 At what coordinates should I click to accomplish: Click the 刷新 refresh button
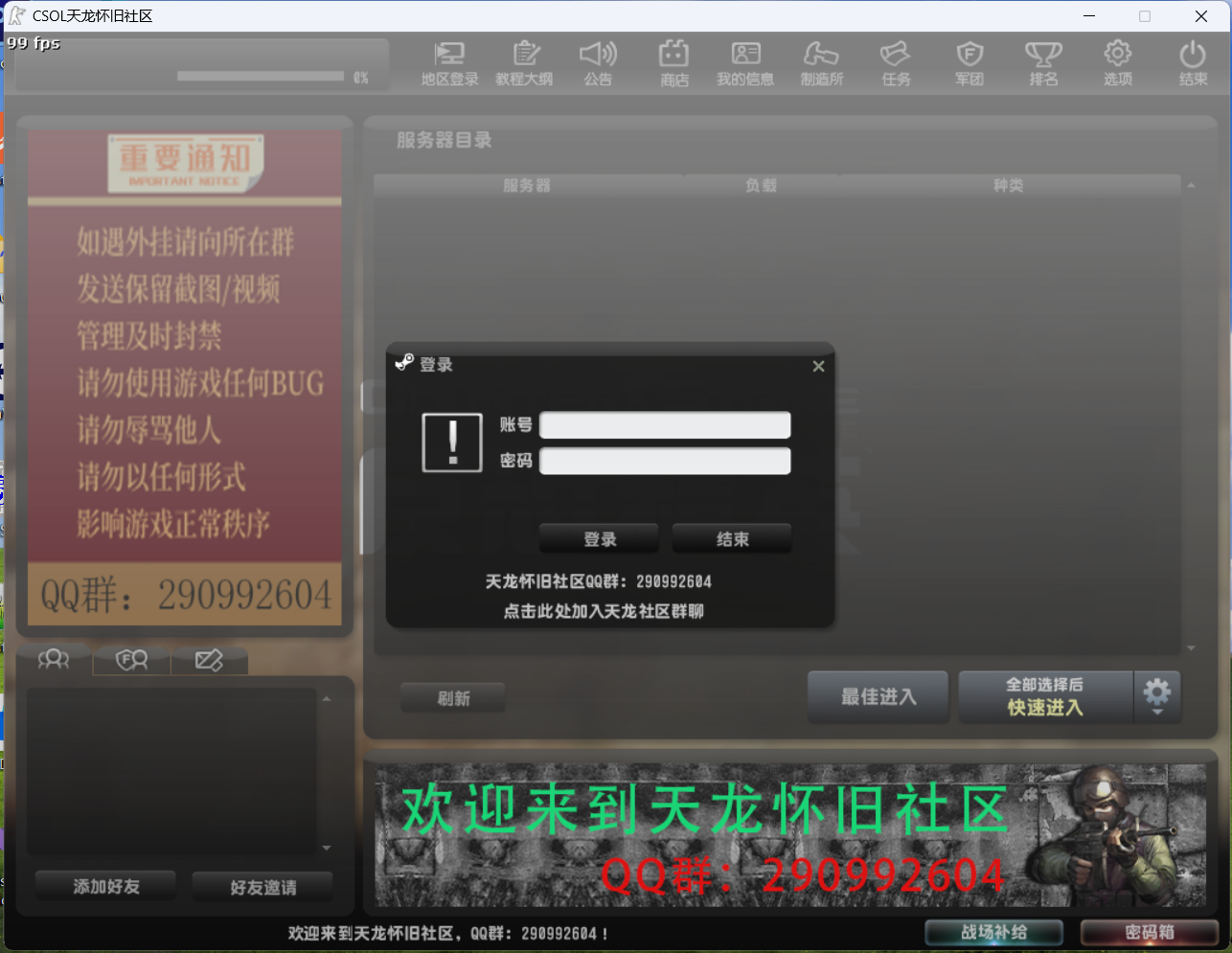[453, 698]
